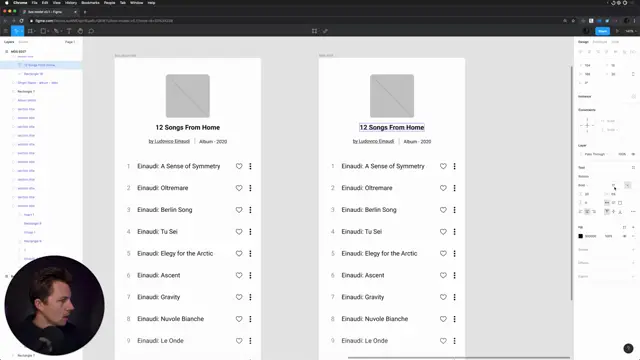
Task: Open the Page 1 pages dropdown
Action: click(70, 42)
